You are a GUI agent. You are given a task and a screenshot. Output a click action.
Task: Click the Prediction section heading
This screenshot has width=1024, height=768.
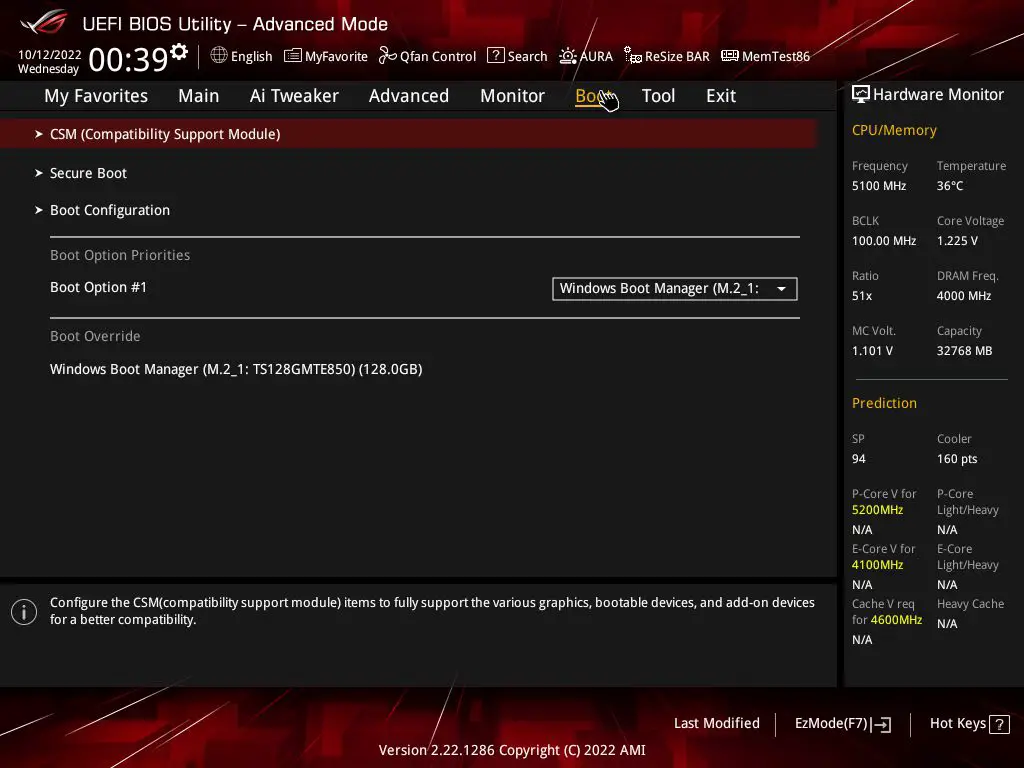tap(884, 403)
